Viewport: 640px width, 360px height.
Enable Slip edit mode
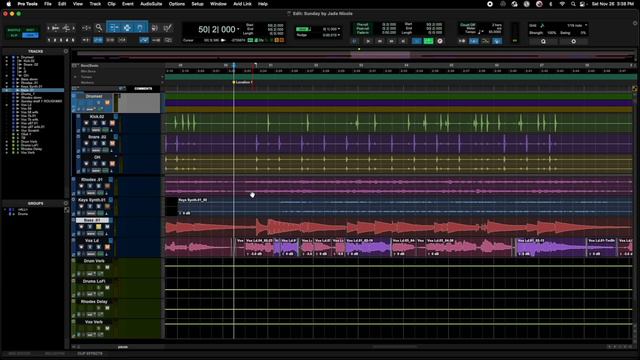(13, 36)
